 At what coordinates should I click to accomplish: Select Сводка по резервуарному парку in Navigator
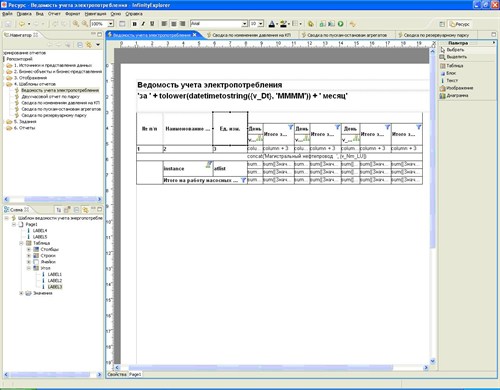[x=54, y=115]
